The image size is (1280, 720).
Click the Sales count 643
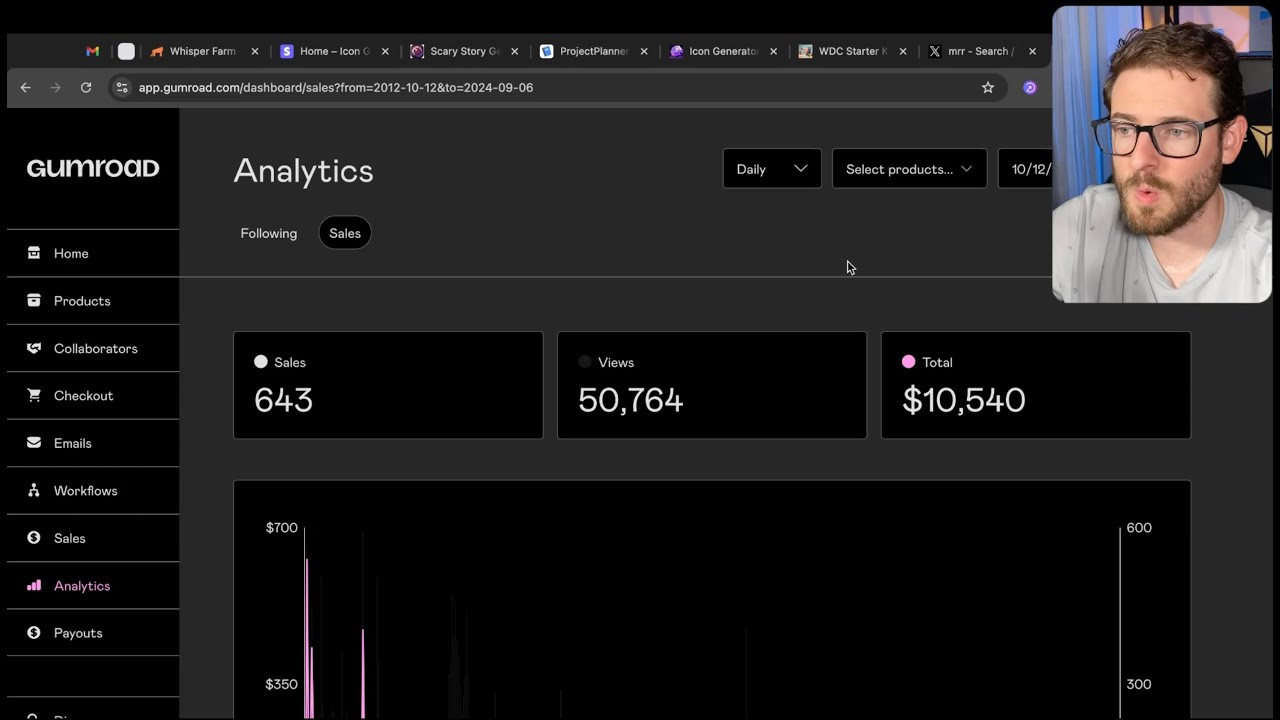click(x=284, y=400)
